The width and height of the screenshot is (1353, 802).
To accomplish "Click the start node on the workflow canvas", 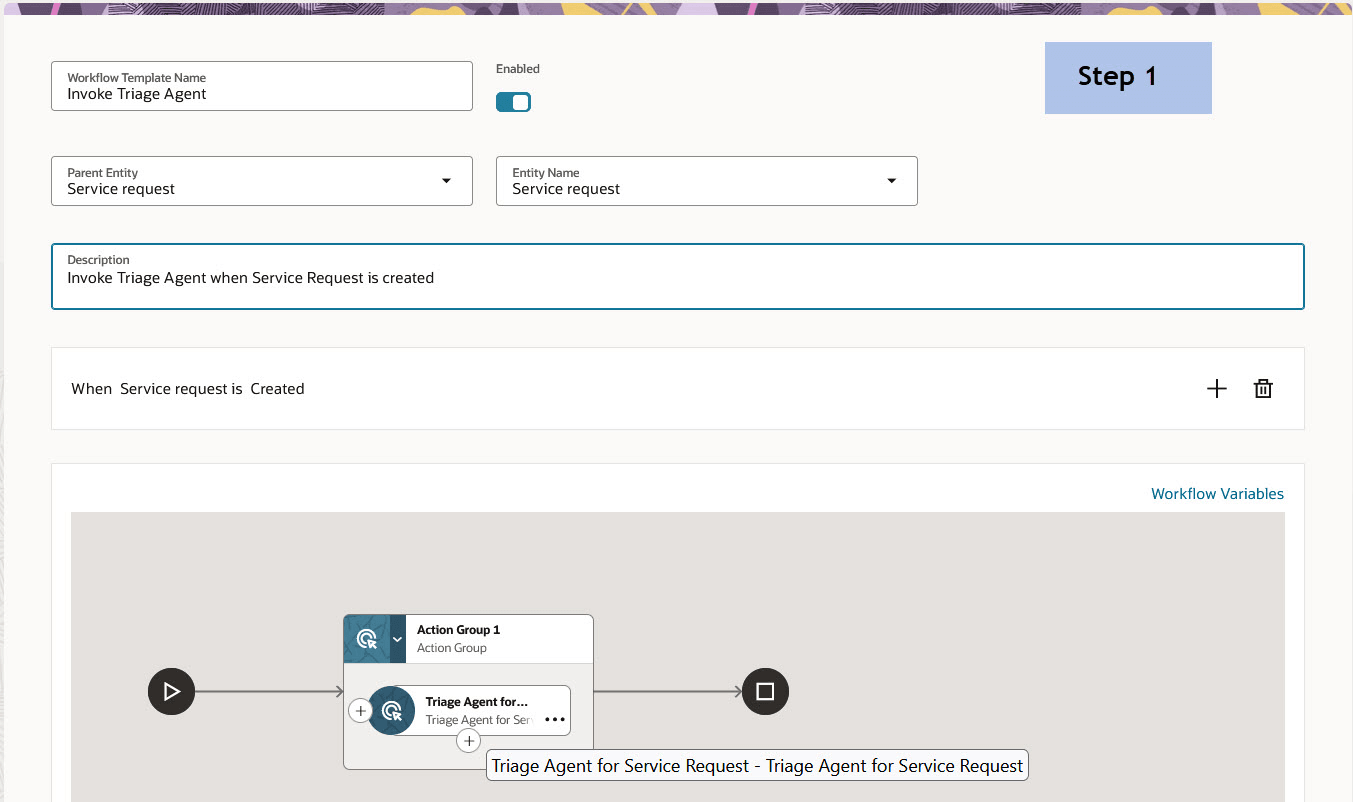I will pyautogui.click(x=171, y=691).
